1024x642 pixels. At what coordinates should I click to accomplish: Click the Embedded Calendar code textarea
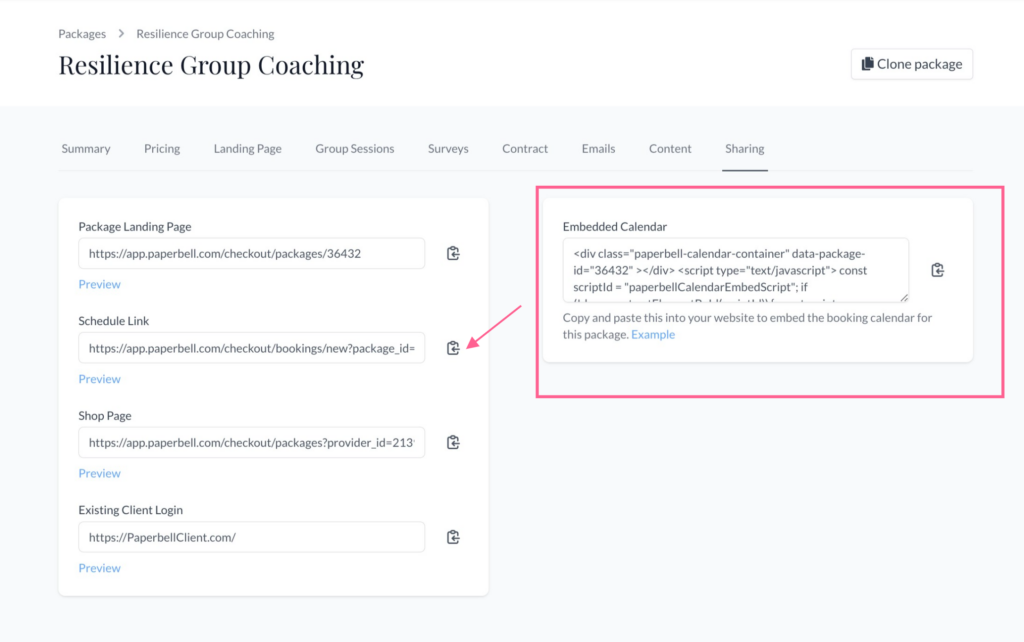click(x=735, y=270)
